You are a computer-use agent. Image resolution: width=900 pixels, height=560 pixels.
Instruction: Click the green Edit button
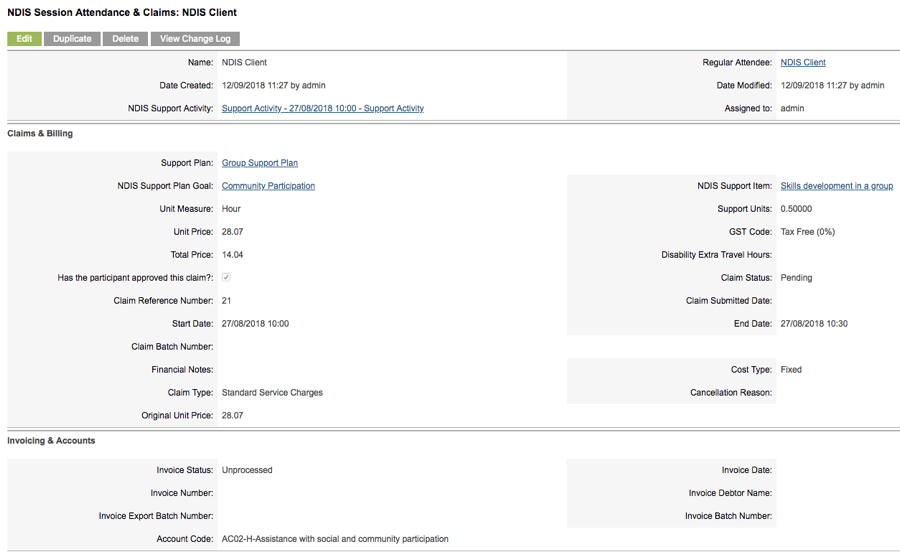24,38
